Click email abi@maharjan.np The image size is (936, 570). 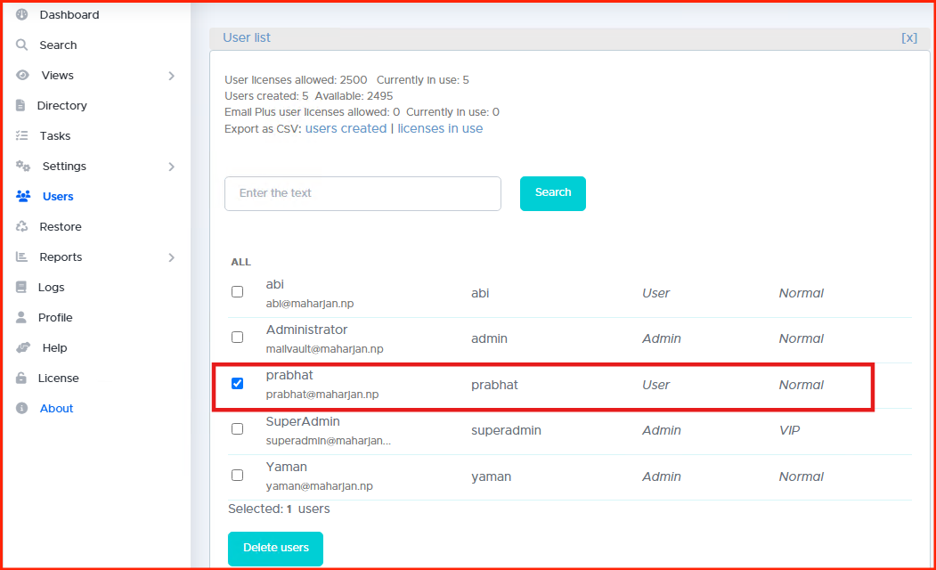pyautogui.click(x=310, y=303)
